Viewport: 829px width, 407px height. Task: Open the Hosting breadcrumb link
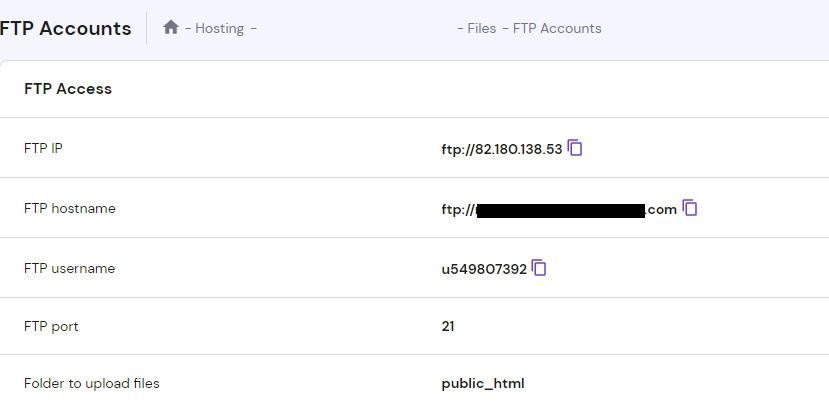coord(219,28)
